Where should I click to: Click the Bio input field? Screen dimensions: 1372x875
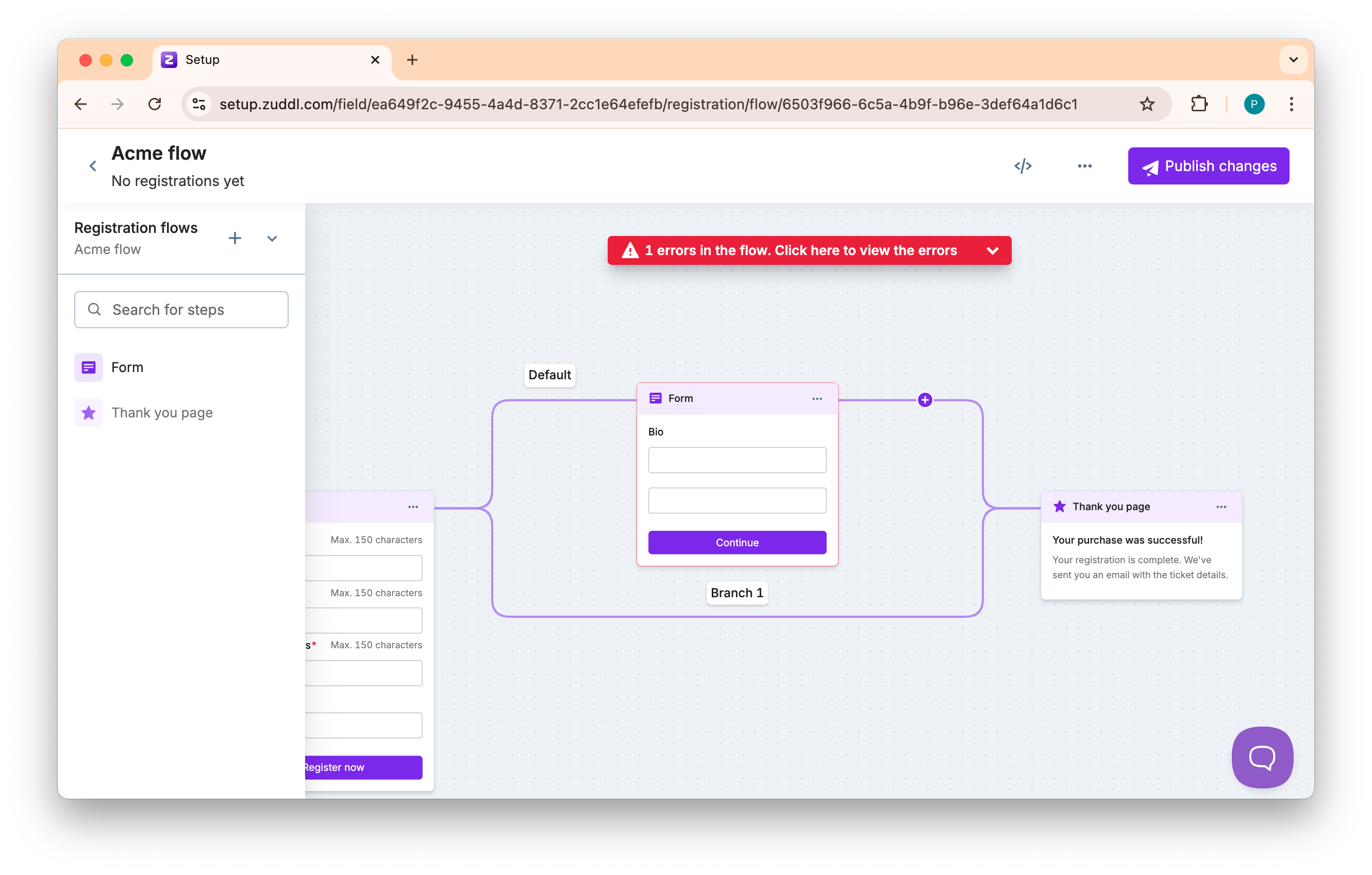pyautogui.click(x=737, y=460)
